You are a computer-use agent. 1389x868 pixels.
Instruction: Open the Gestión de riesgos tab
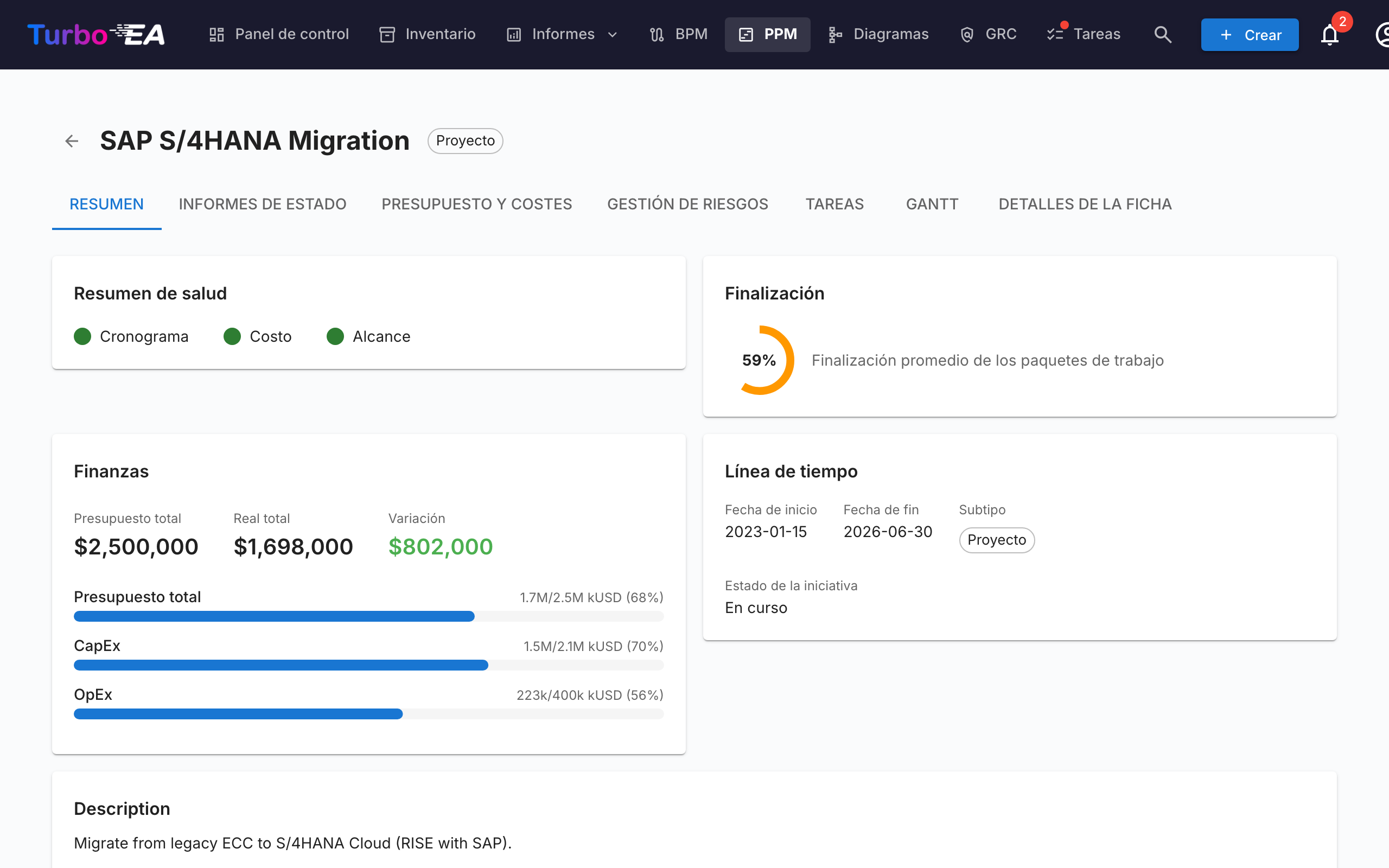tap(687, 204)
